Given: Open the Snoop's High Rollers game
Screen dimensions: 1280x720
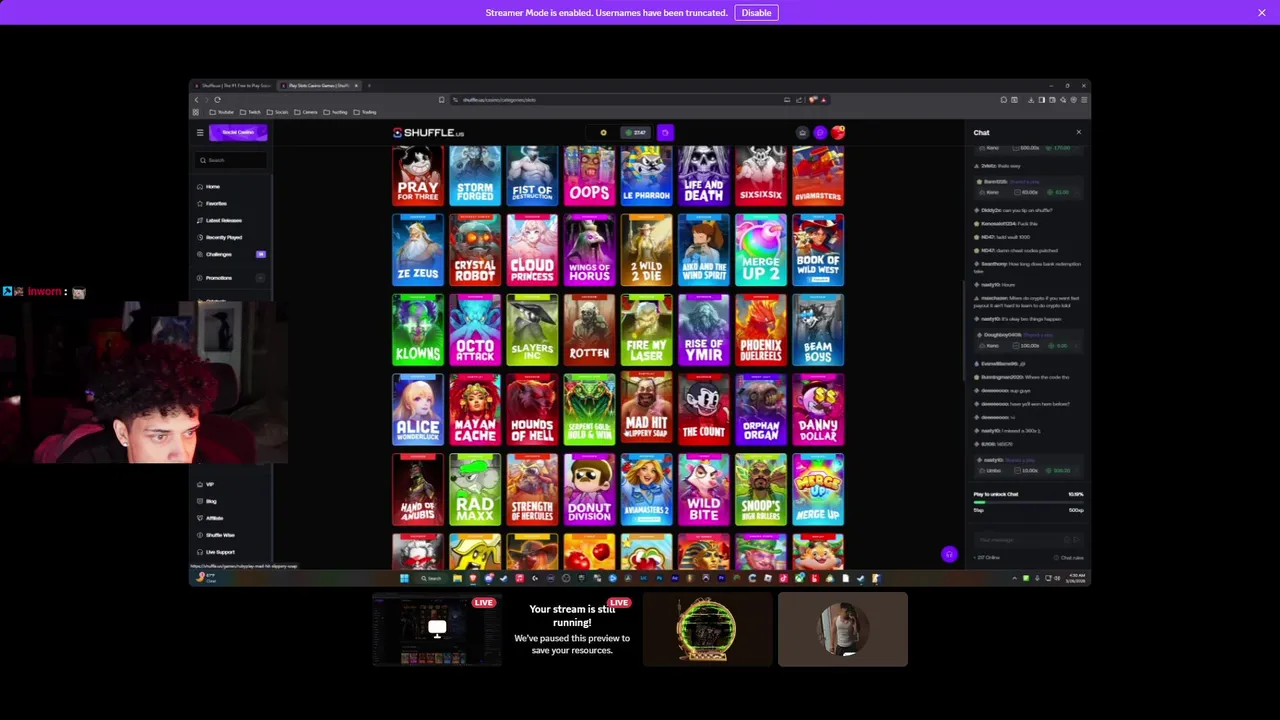Looking at the screenshot, I should point(761,490).
